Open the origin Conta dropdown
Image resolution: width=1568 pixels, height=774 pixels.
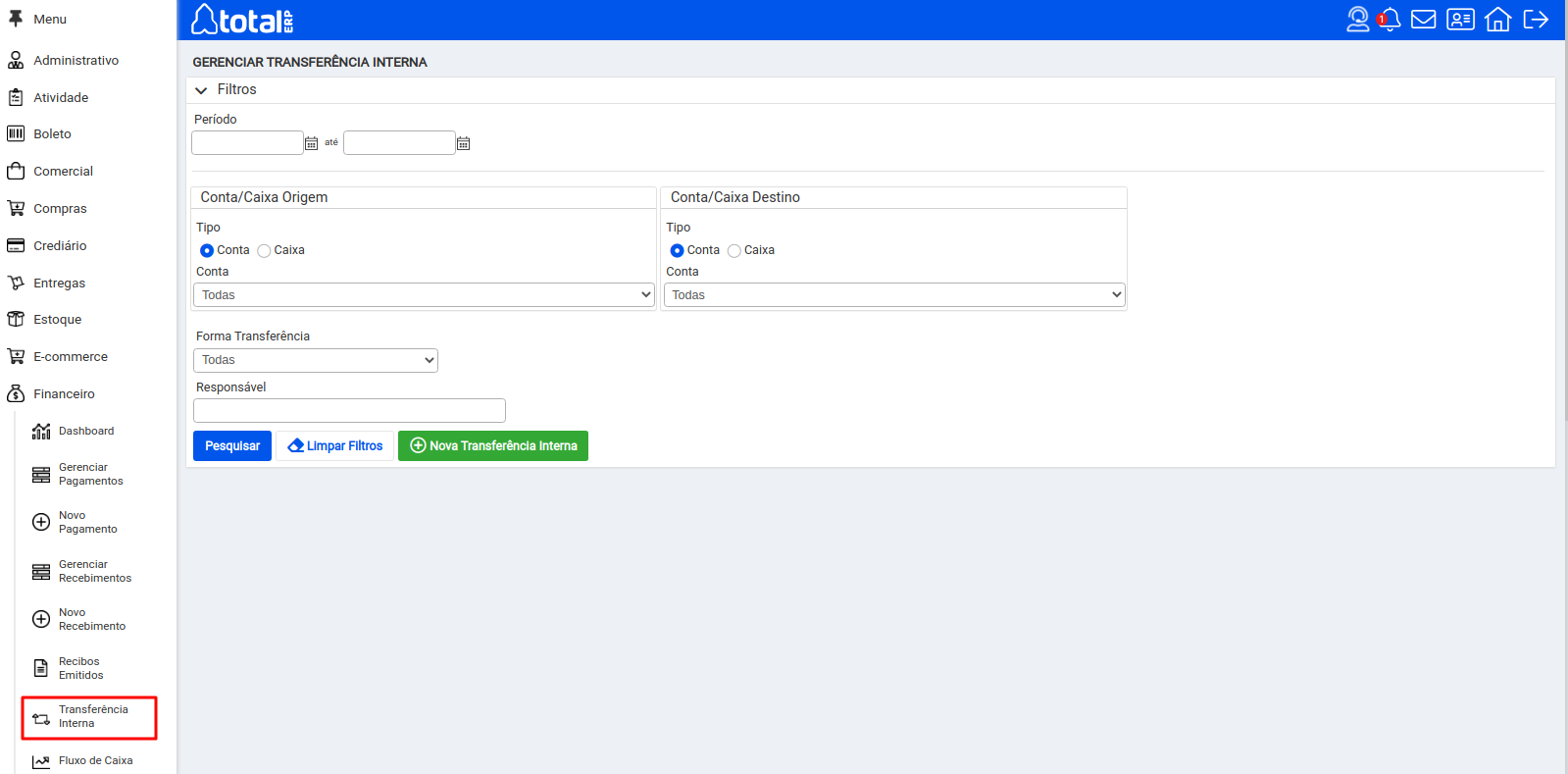pyautogui.click(x=424, y=295)
